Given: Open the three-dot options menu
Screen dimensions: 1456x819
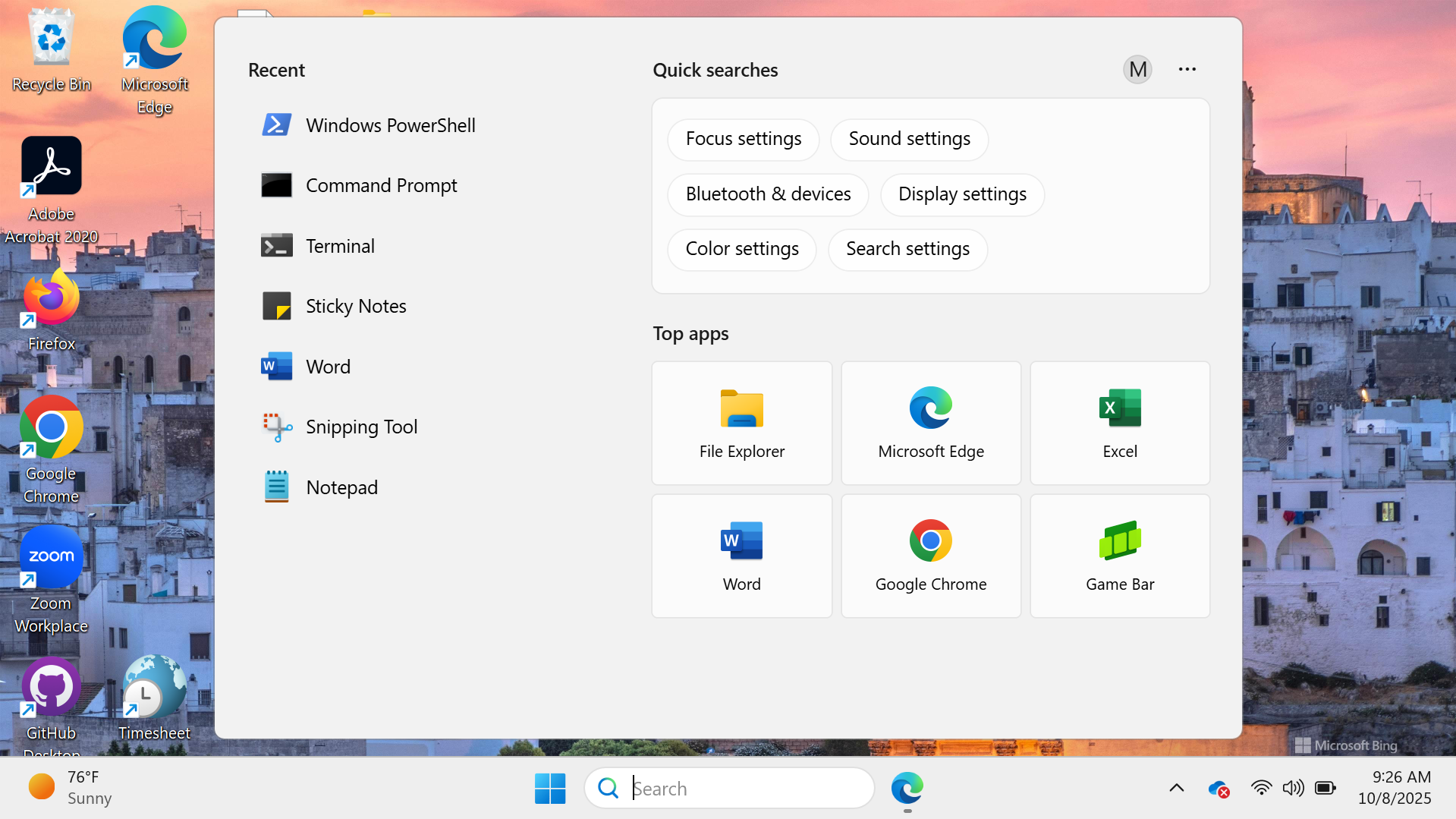Looking at the screenshot, I should [1187, 69].
